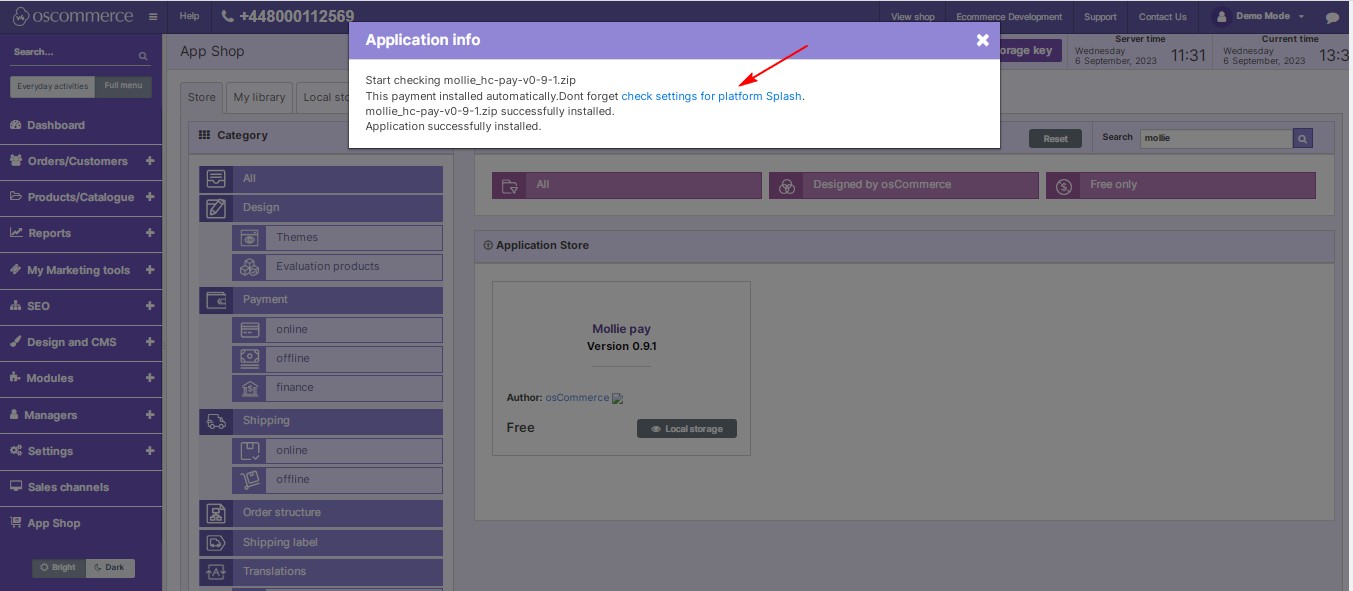Open Contact Us in the top bar

pyautogui.click(x=1163, y=17)
